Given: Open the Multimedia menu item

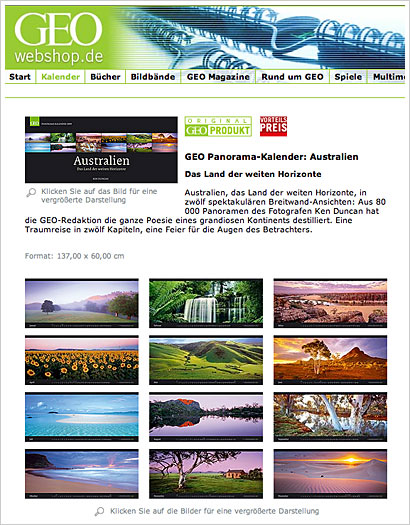Looking at the screenshot, I should tap(388, 77).
